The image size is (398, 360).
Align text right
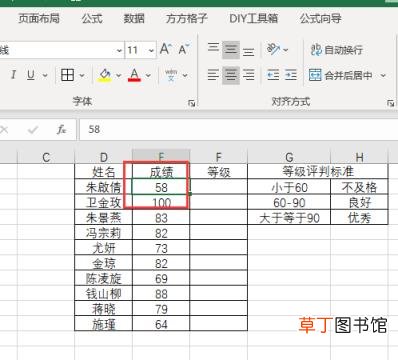point(248,75)
